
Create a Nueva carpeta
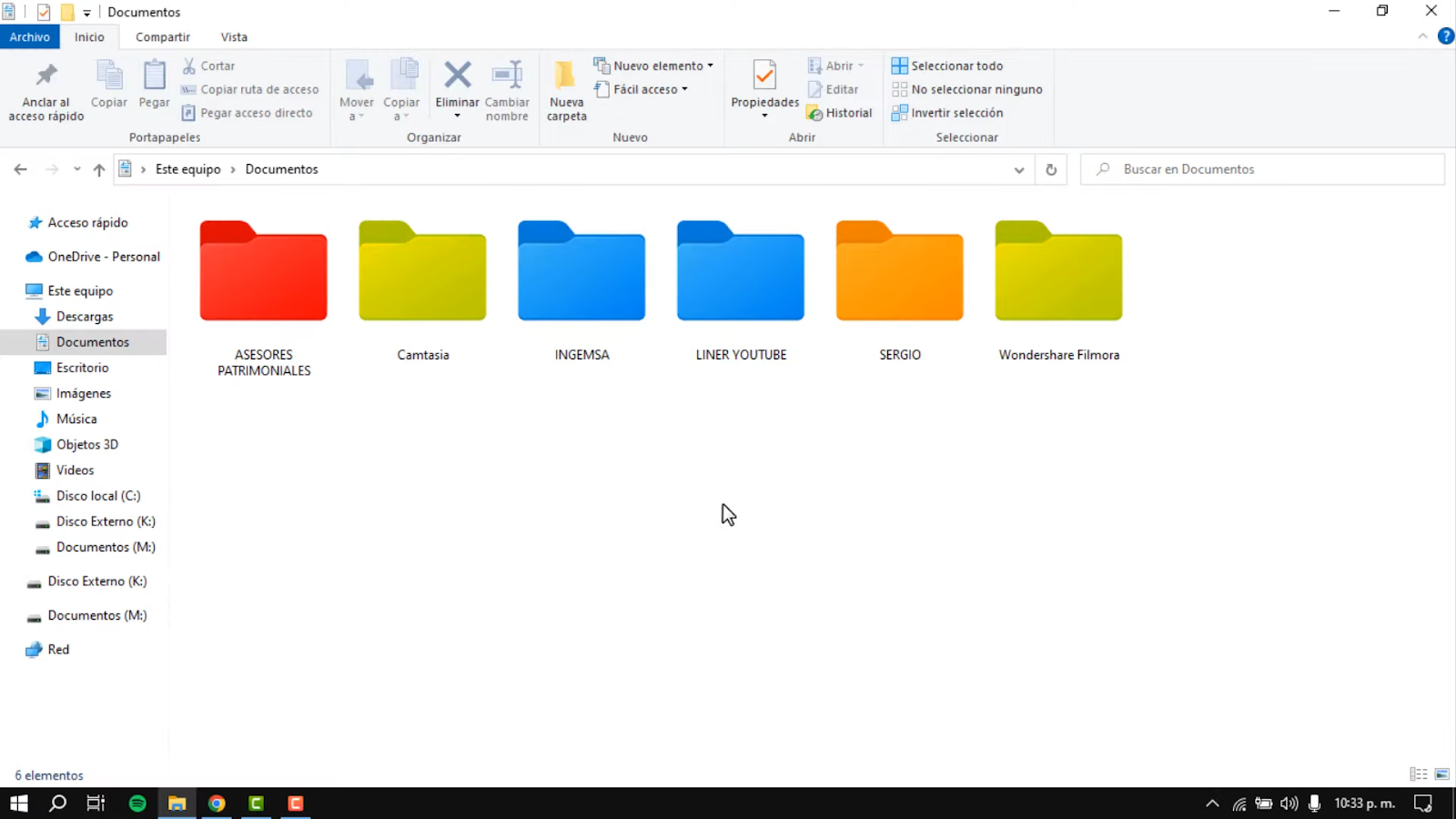pos(565,86)
